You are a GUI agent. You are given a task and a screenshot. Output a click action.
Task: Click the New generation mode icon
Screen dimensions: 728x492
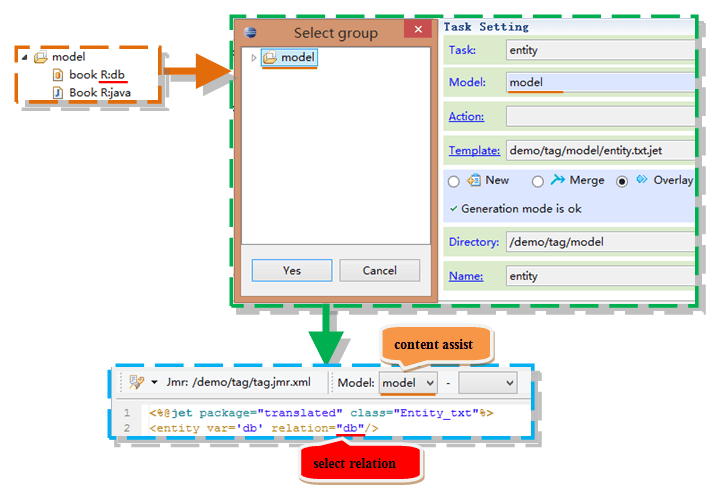(474, 180)
